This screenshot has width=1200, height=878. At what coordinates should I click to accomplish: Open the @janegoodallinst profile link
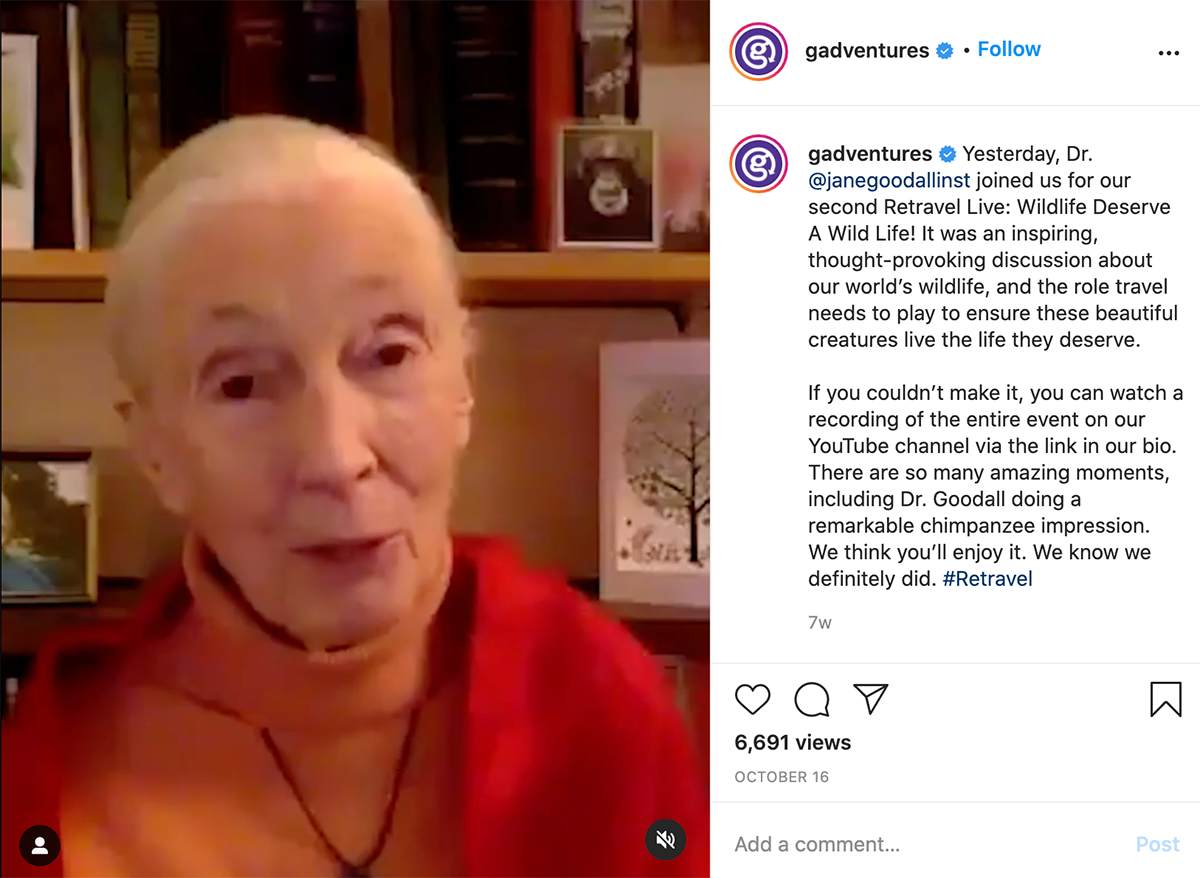pos(889,181)
